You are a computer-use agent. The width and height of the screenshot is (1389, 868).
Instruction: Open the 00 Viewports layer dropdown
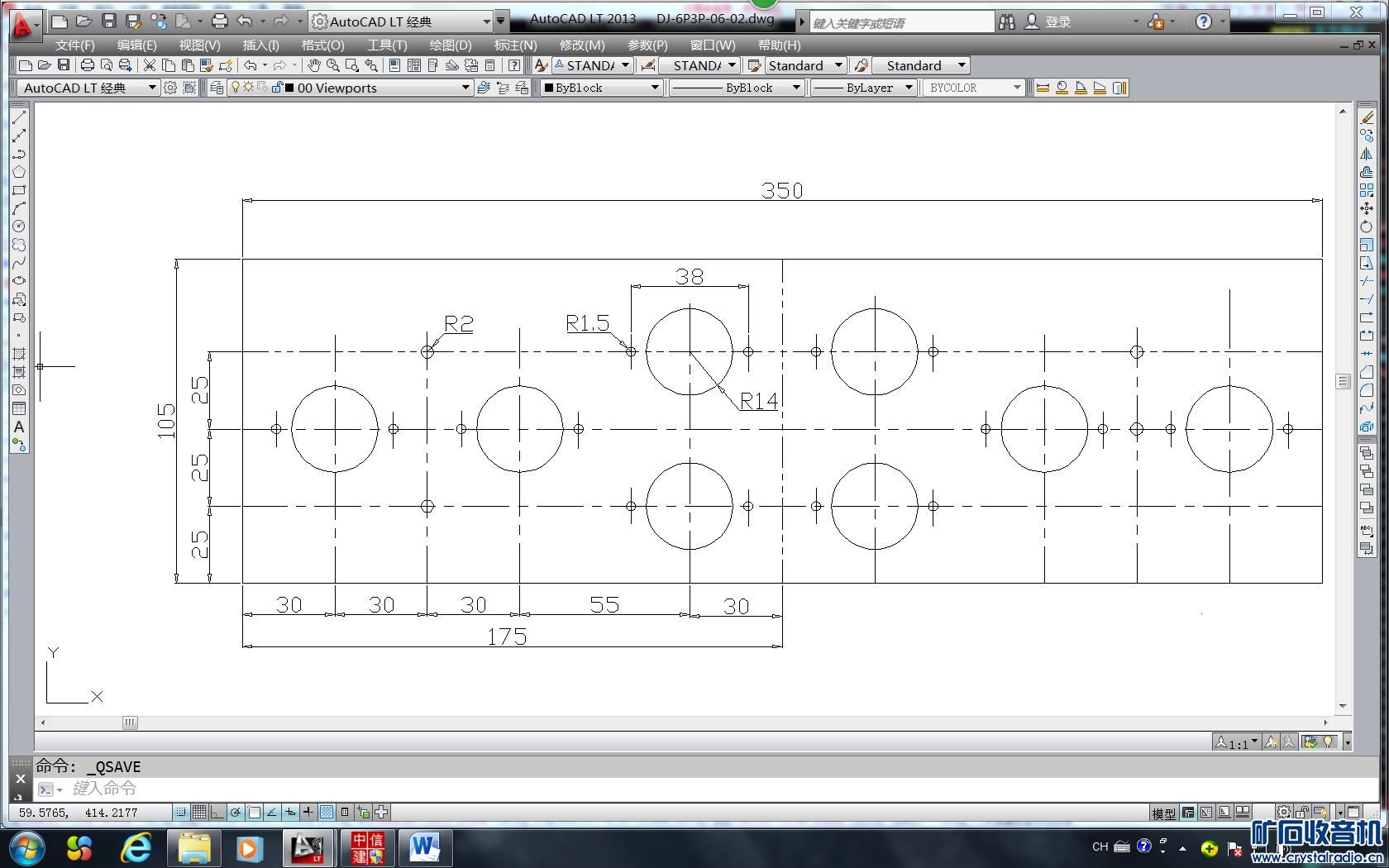pos(351,88)
